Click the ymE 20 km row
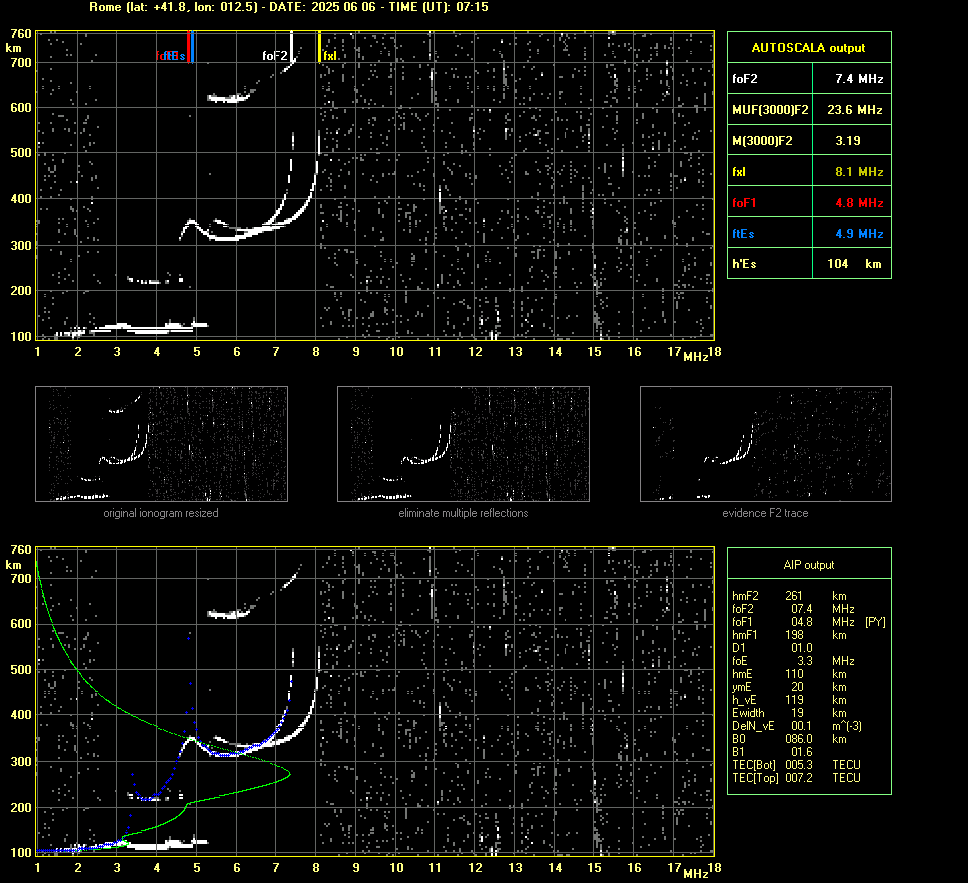This screenshot has width=968, height=883. 789,687
